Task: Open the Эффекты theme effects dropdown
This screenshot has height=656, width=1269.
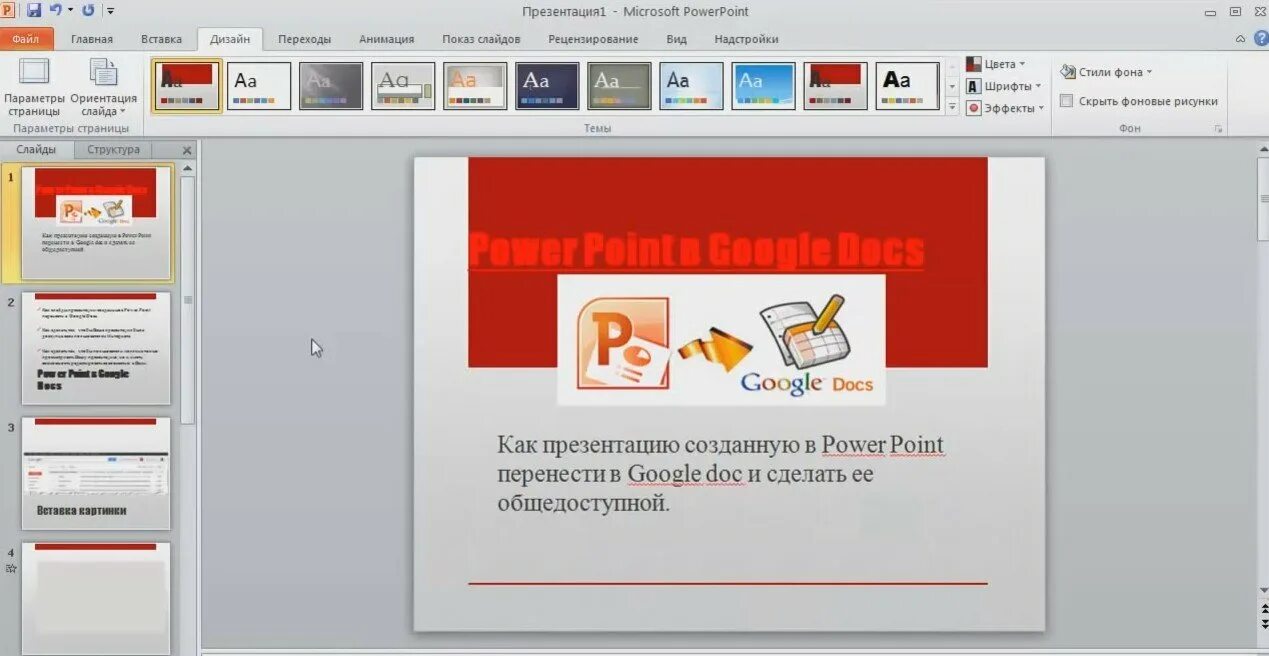Action: tap(1006, 108)
